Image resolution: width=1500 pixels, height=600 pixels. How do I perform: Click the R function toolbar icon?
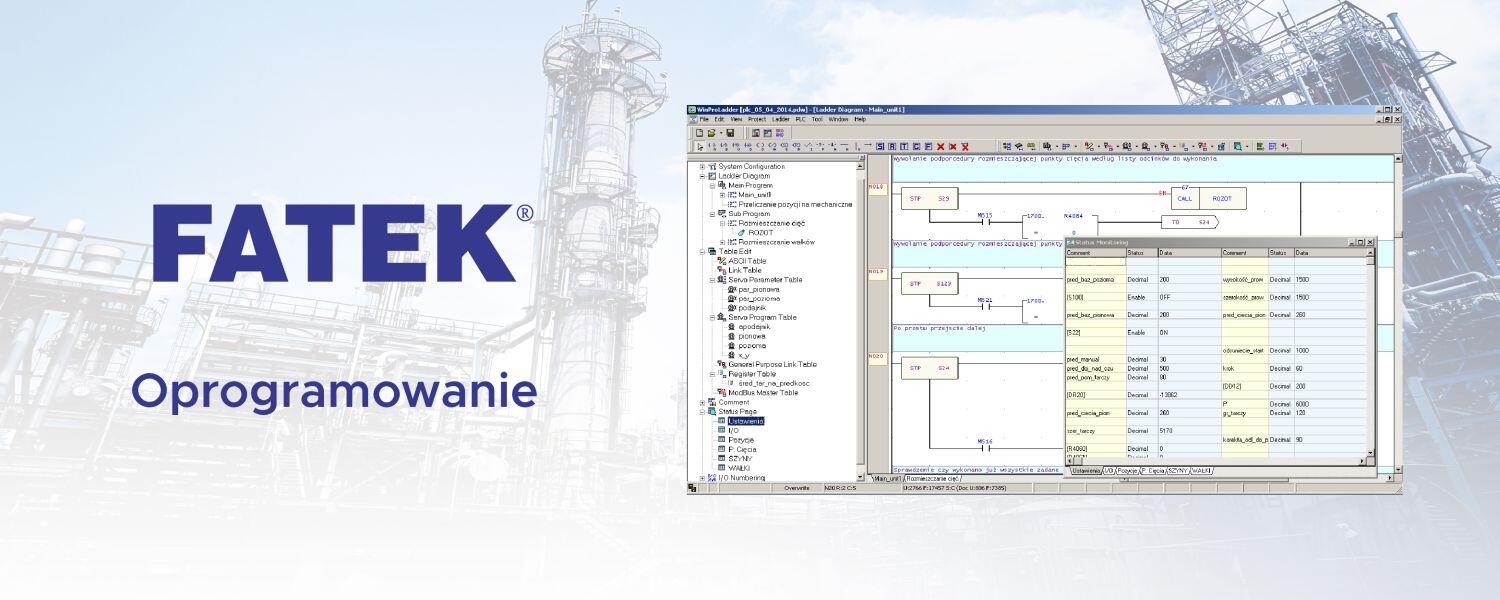click(x=891, y=146)
